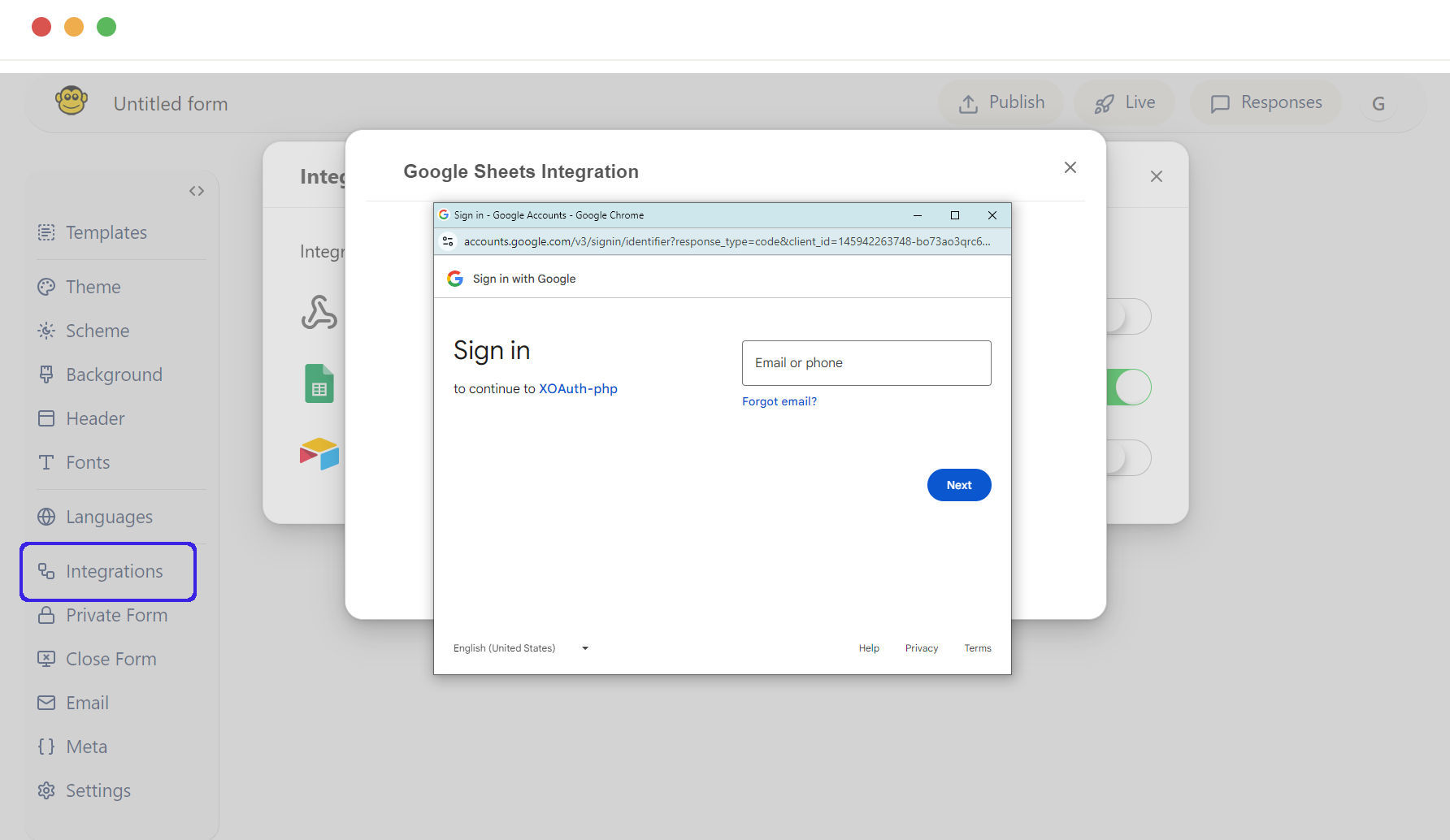Click the Airtable icon

click(x=319, y=454)
